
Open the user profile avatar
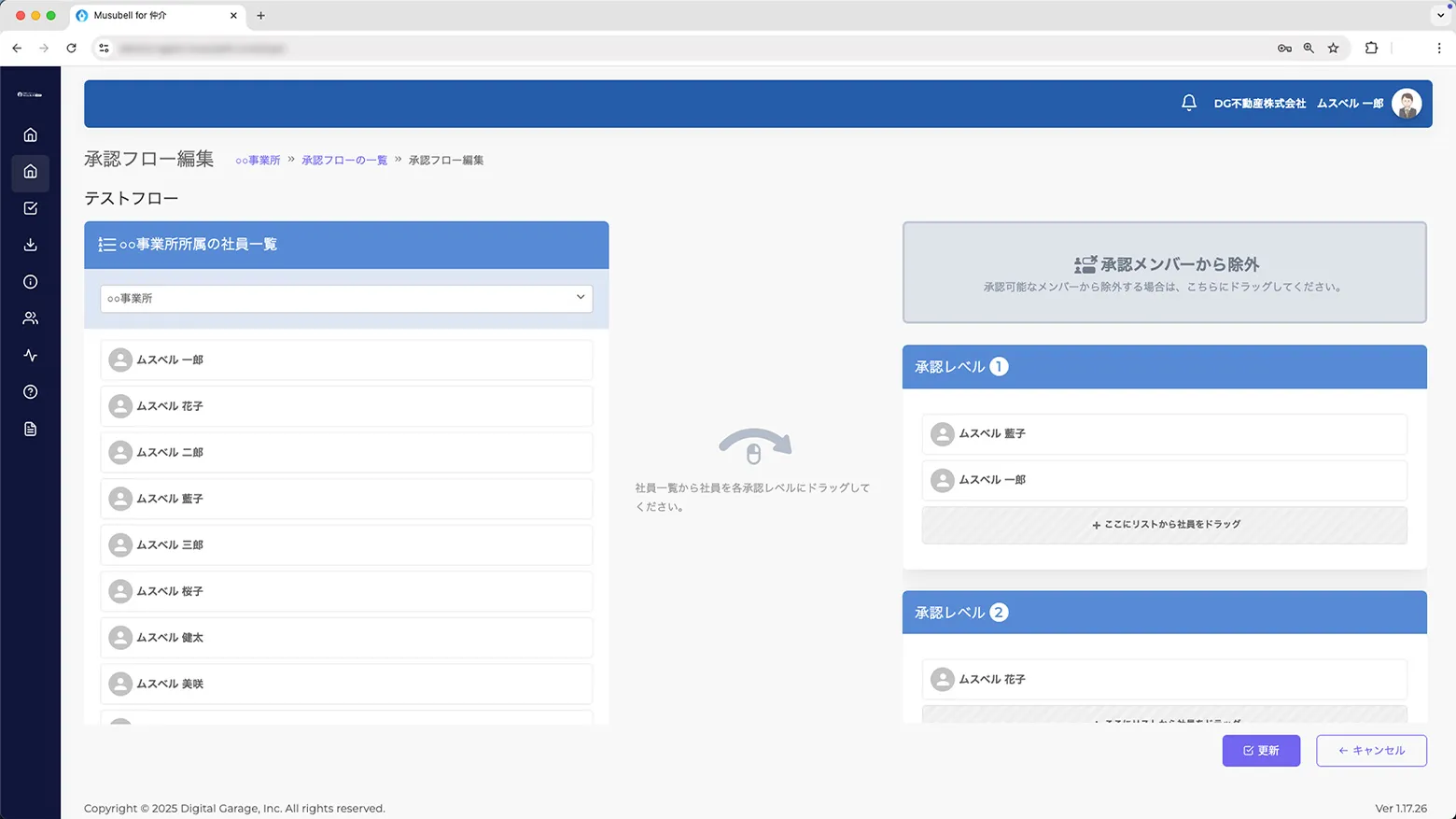pyautogui.click(x=1406, y=104)
